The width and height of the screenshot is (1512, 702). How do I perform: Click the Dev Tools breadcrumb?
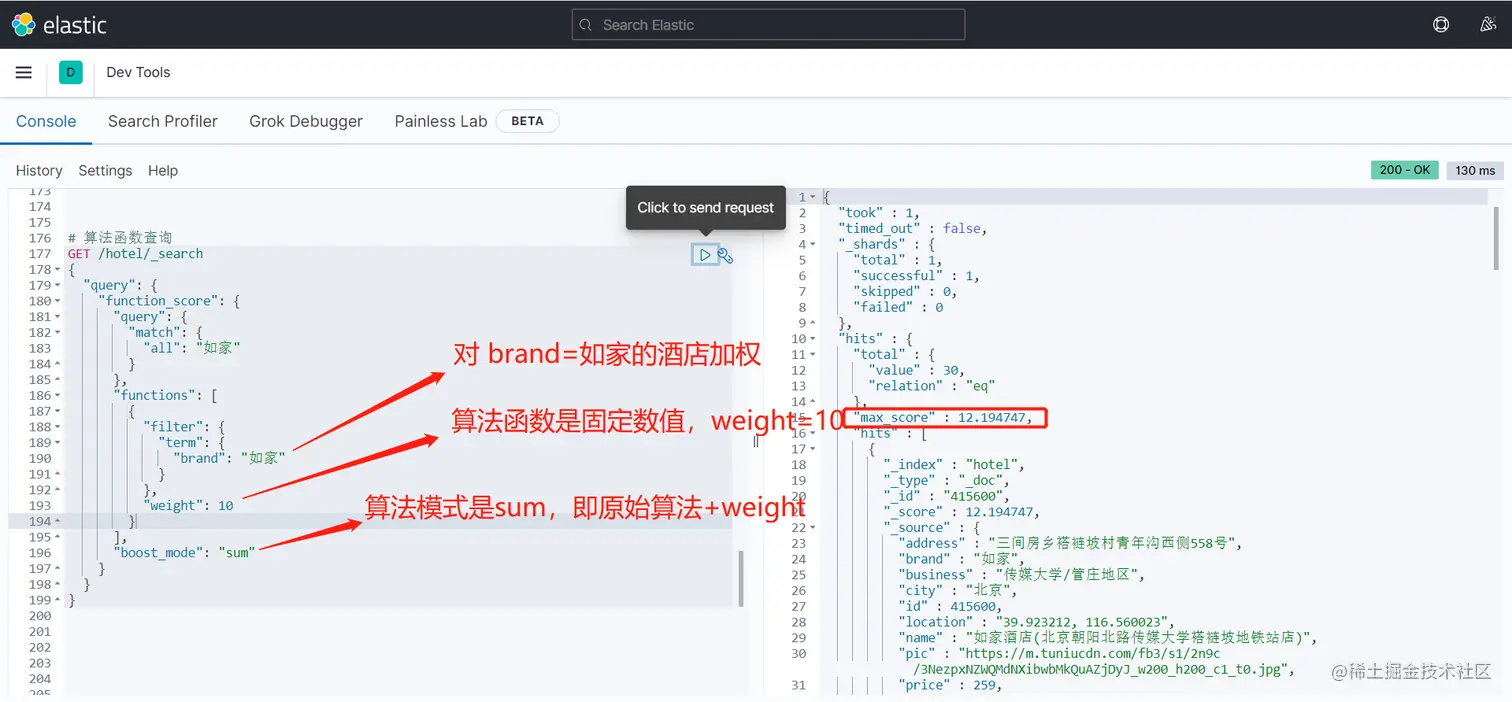tap(138, 72)
